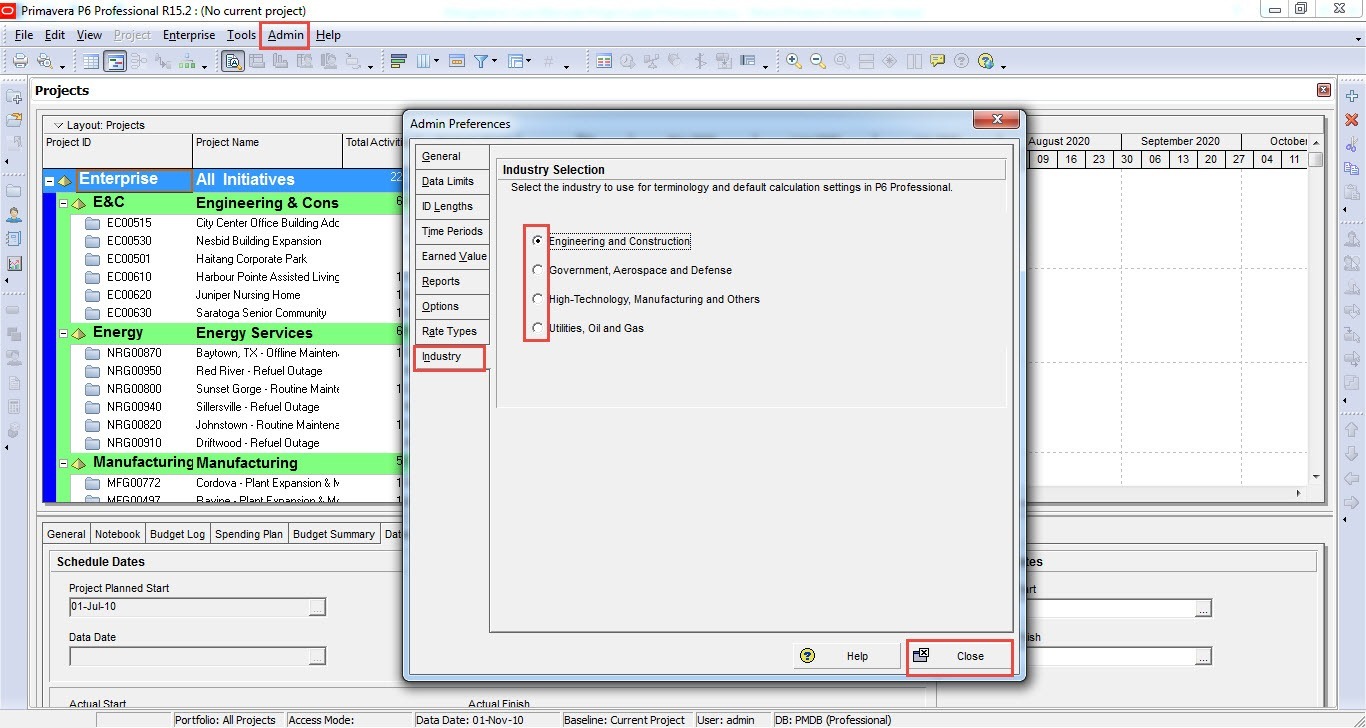Click the Group and Sort toolbar icon

pyautogui.click(x=516, y=61)
